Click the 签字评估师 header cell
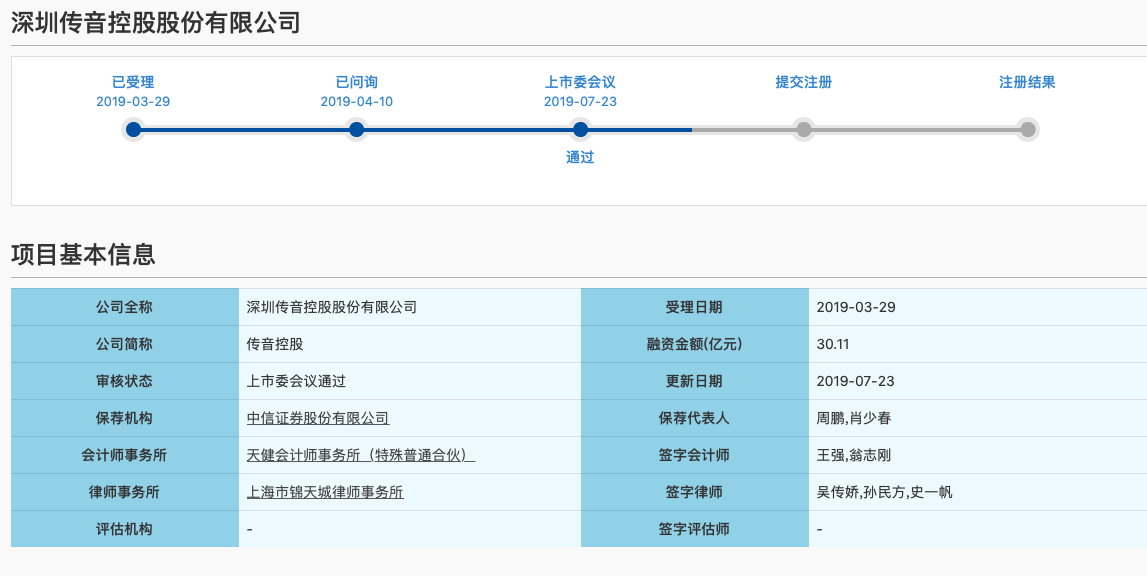The height and width of the screenshot is (576, 1147). coord(695,529)
